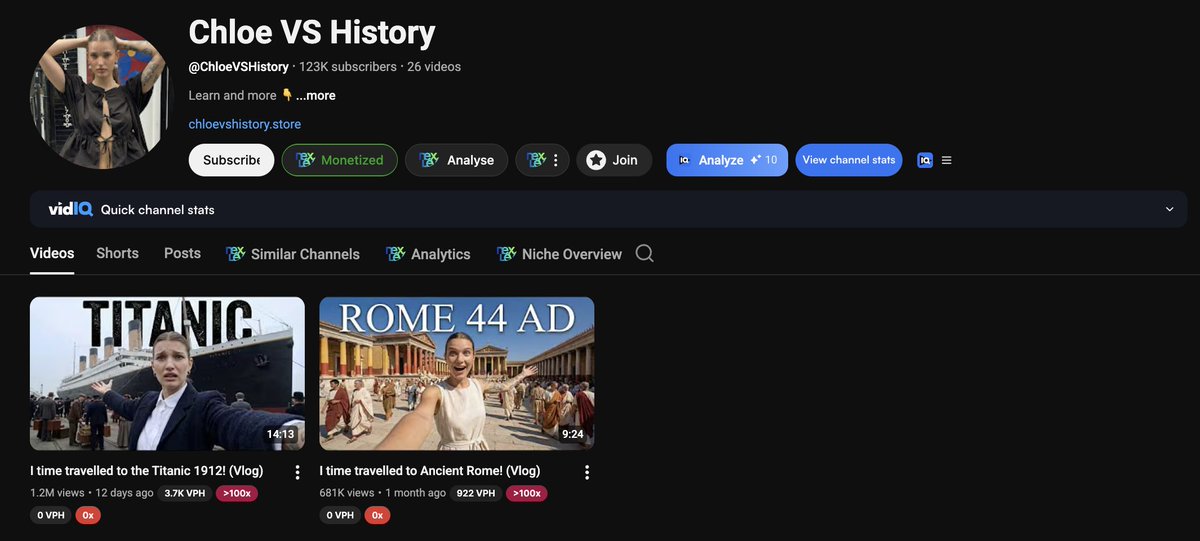The height and width of the screenshot is (541, 1200).
Task: Click the Monetized badge button
Action: pos(340,160)
